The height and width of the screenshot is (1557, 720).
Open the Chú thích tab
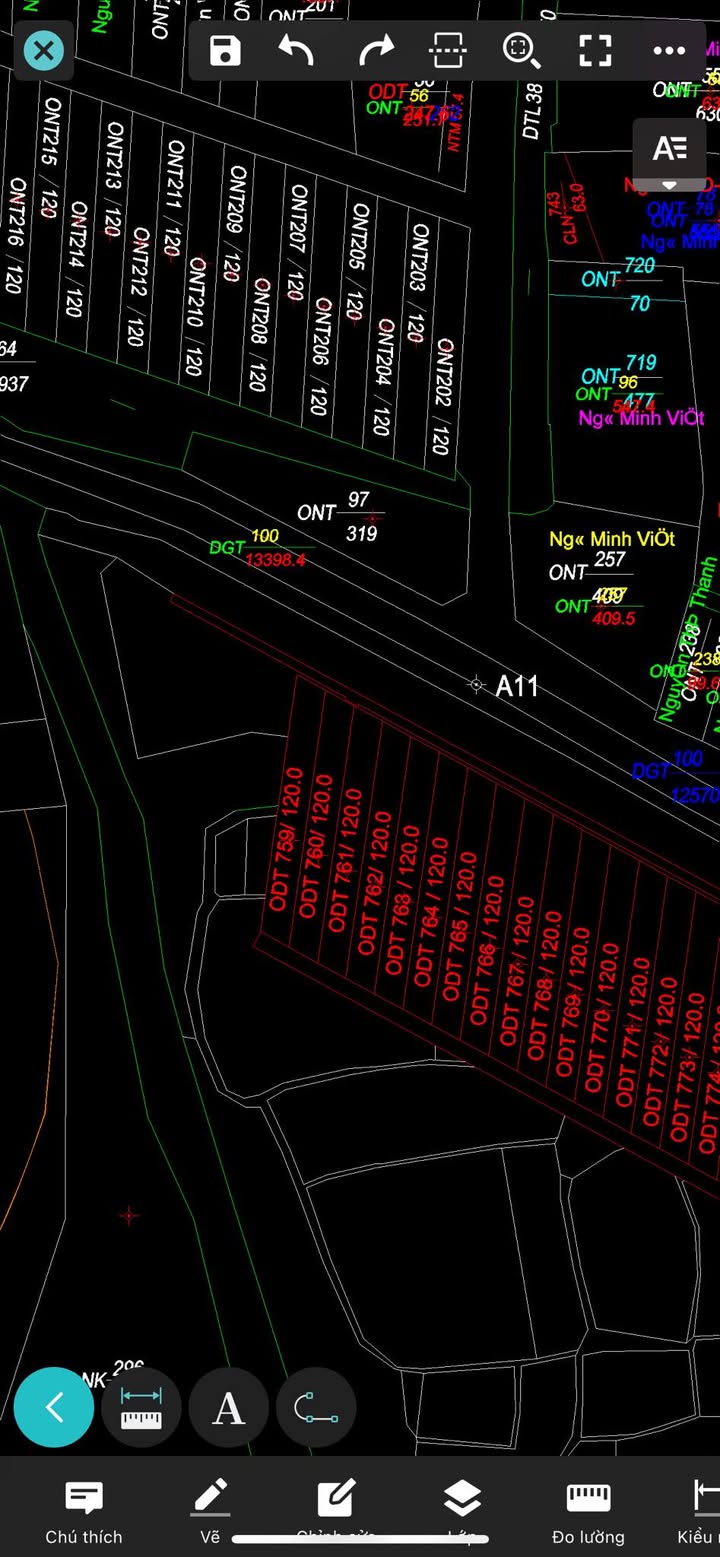click(x=84, y=1512)
